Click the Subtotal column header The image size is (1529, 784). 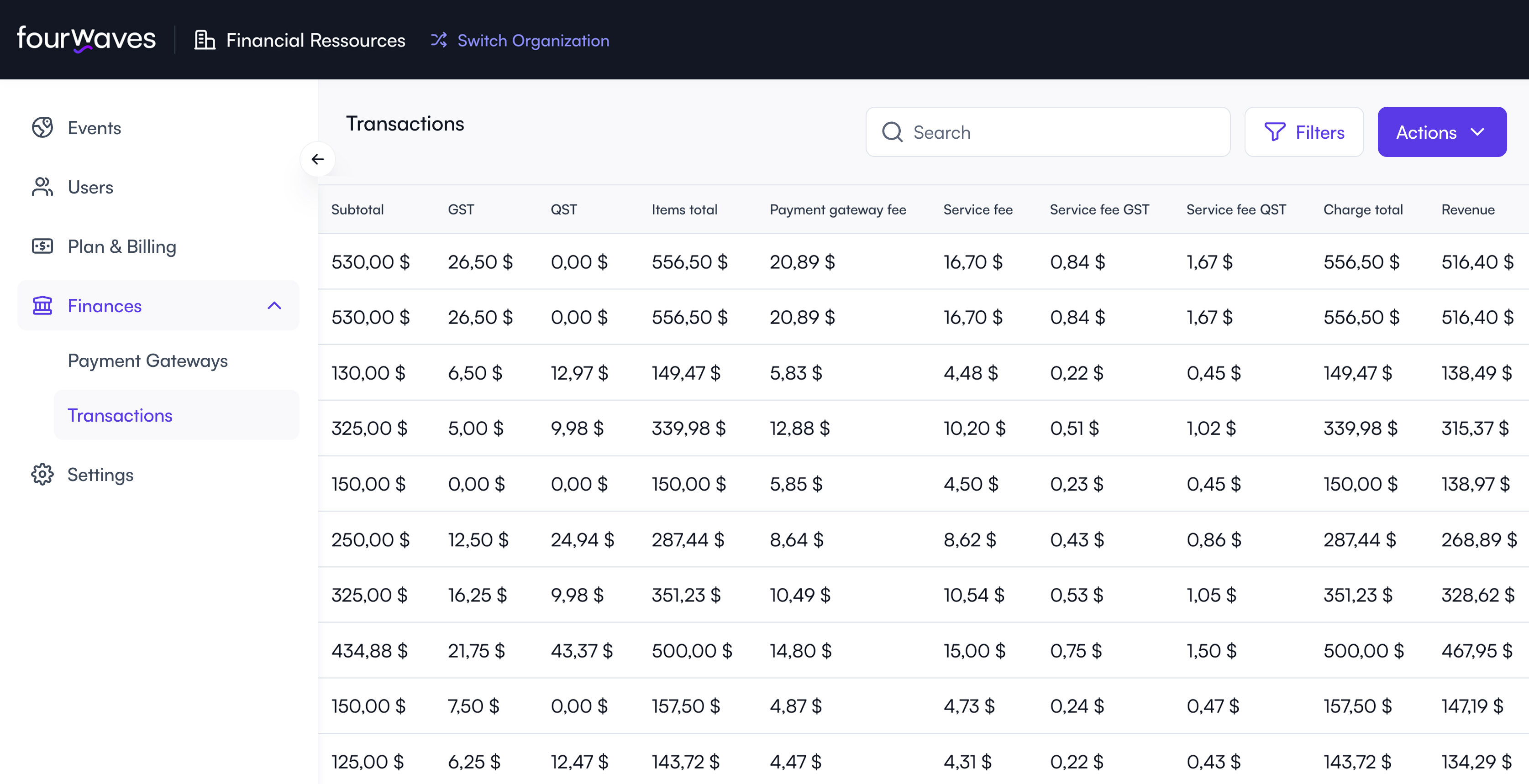357,209
